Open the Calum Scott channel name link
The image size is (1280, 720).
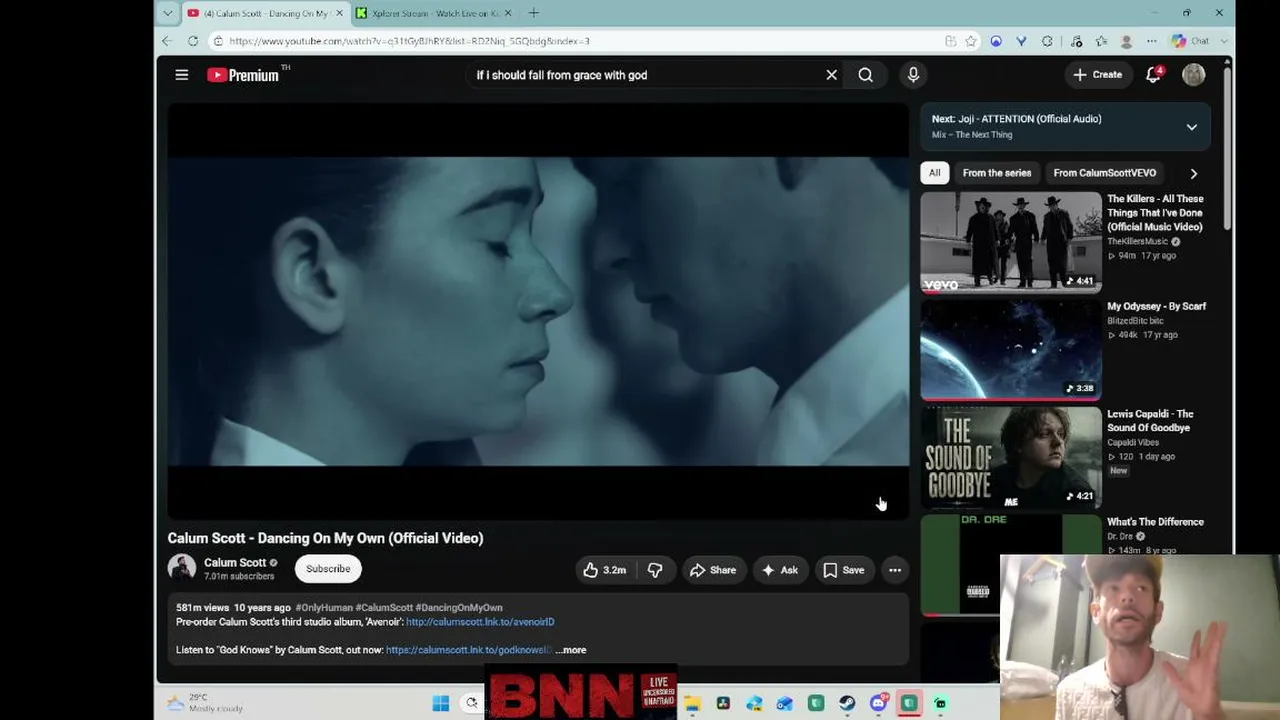235,562
